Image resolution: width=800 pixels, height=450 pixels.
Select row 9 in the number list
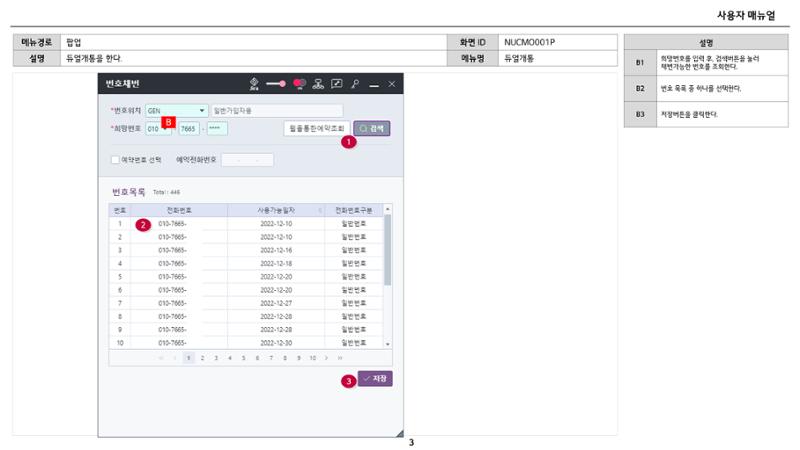point(246,330)
